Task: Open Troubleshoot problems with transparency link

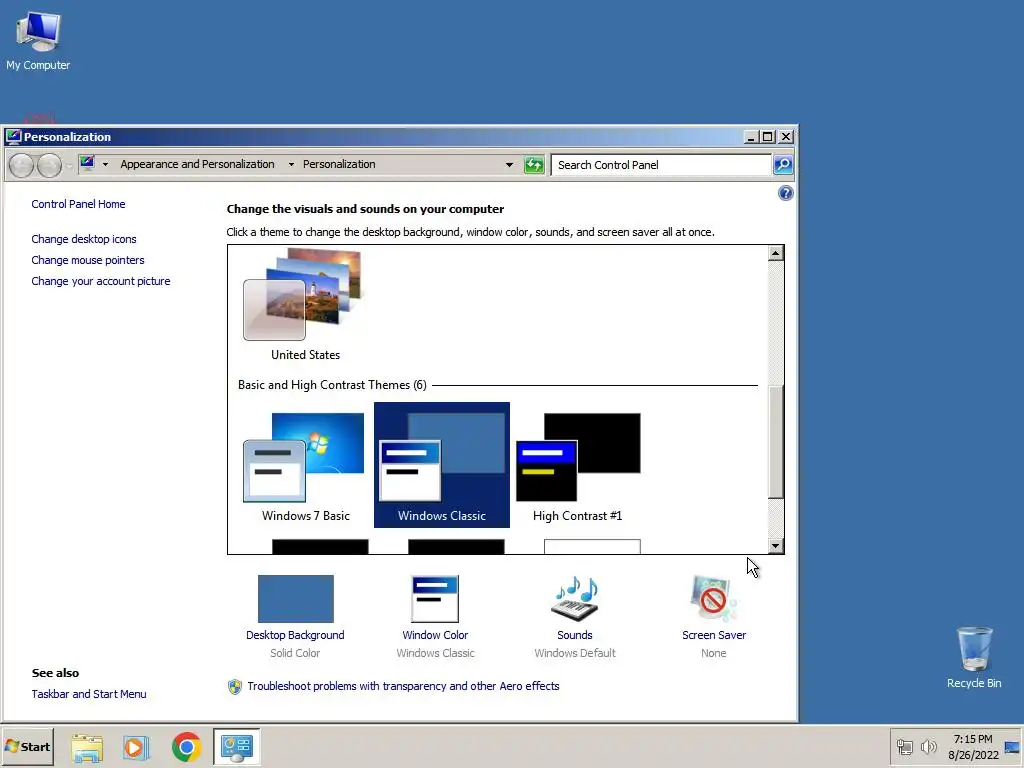Action: tap(403, 686)
